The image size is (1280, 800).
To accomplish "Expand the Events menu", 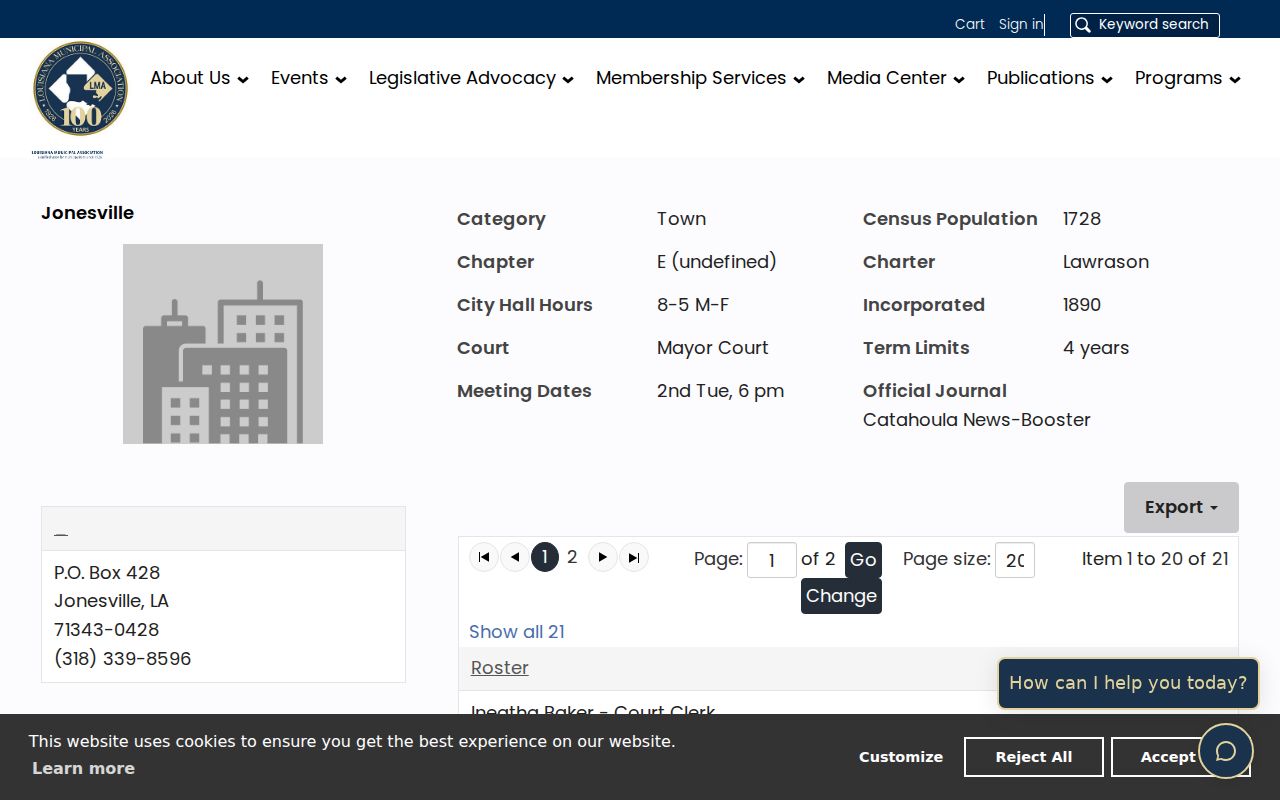I will [x=309, y=78].
